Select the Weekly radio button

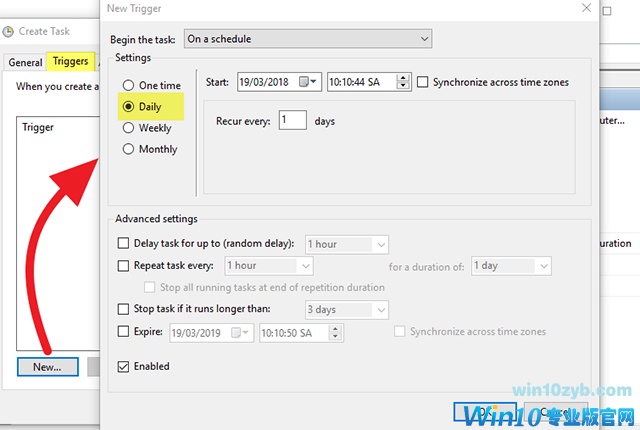tap(128, 128)
